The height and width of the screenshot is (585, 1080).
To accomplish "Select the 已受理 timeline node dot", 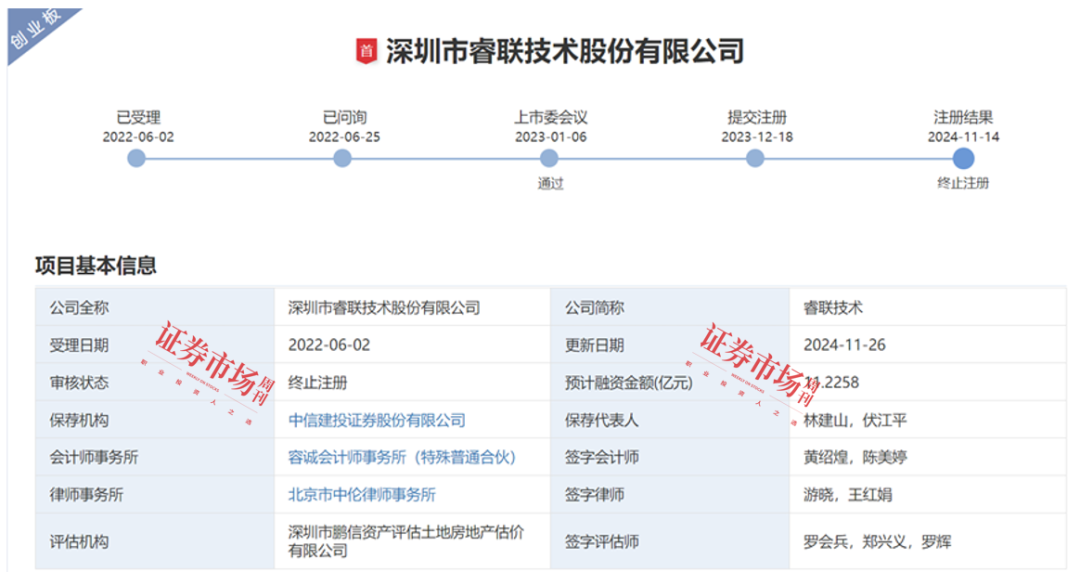I will [135, 156].
